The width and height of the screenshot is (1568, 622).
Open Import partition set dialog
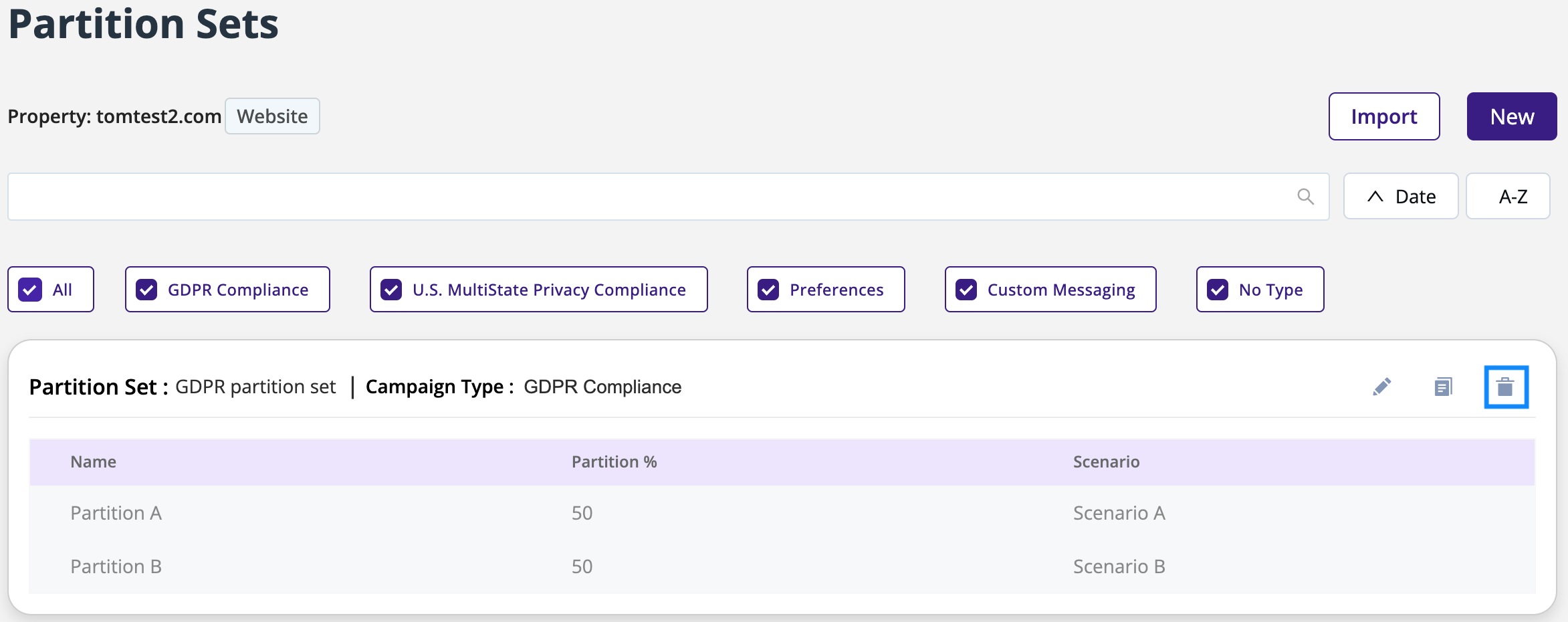(1384, 116)
